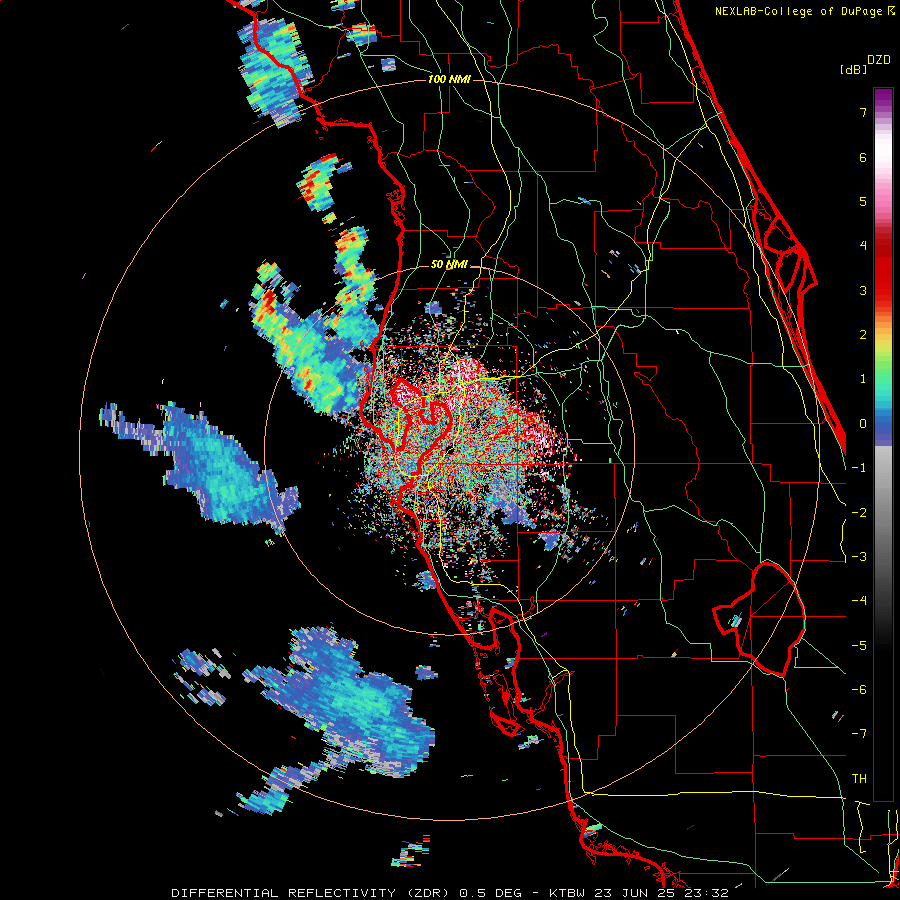900x900 pixels.
Task: Click the 4 dB legend value
Action: pos(863,246)
